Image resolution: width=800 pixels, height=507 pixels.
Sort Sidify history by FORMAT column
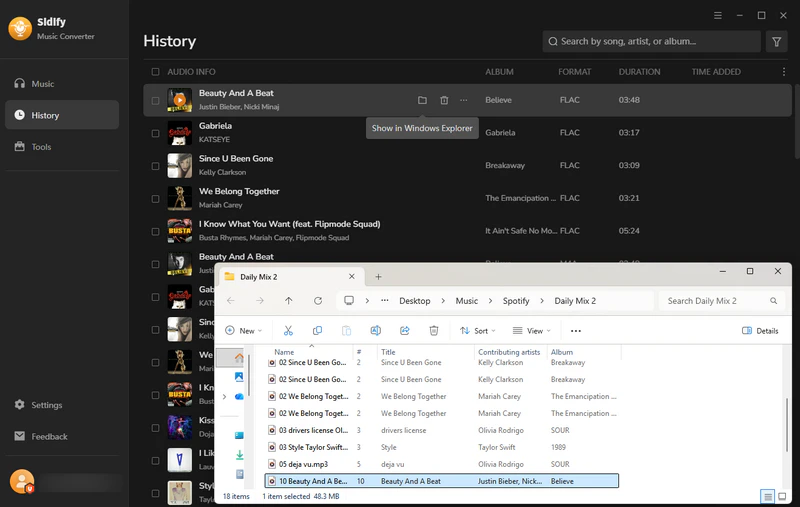574,72
